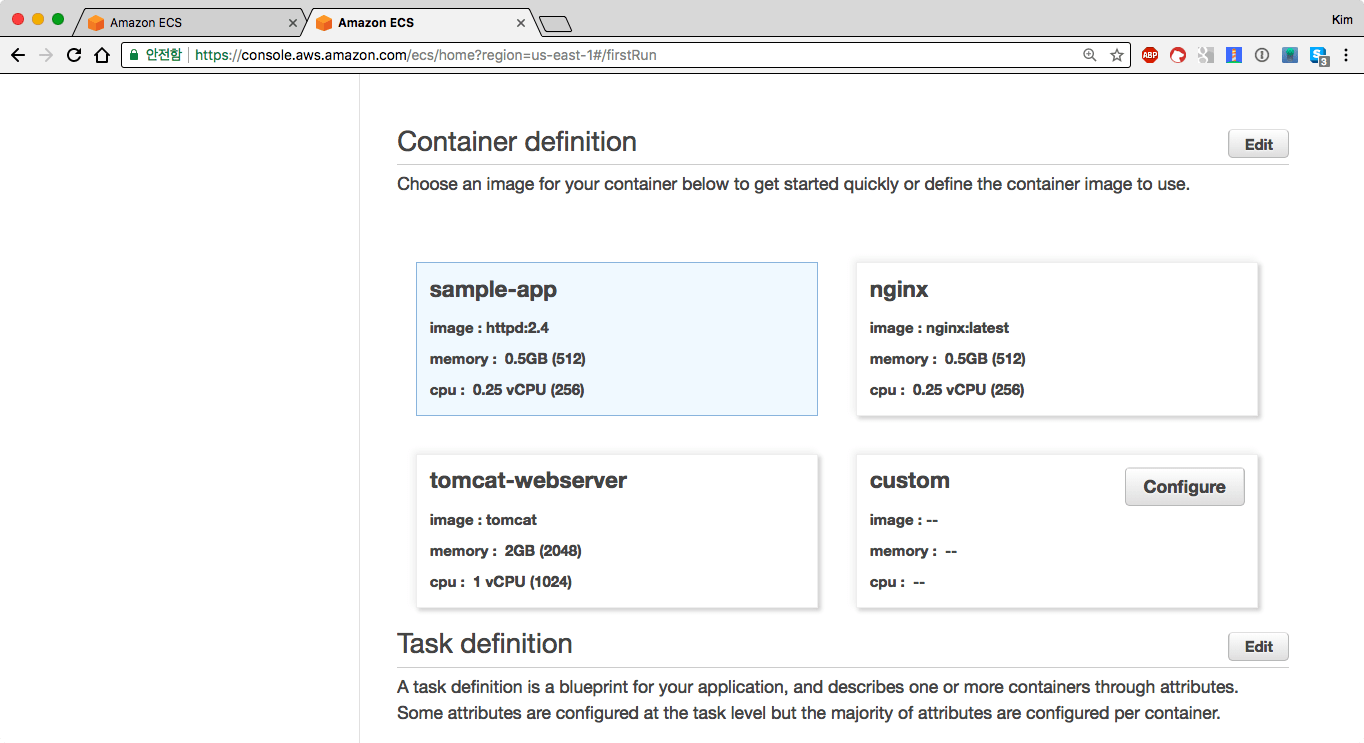Open a new browser tab

[554, 23]
